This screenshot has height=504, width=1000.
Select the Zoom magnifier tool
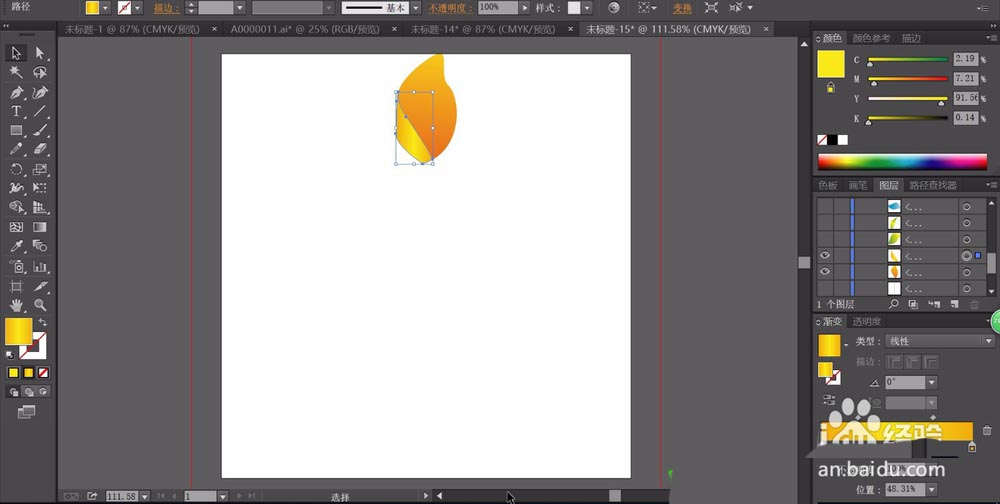coord(40,305)
